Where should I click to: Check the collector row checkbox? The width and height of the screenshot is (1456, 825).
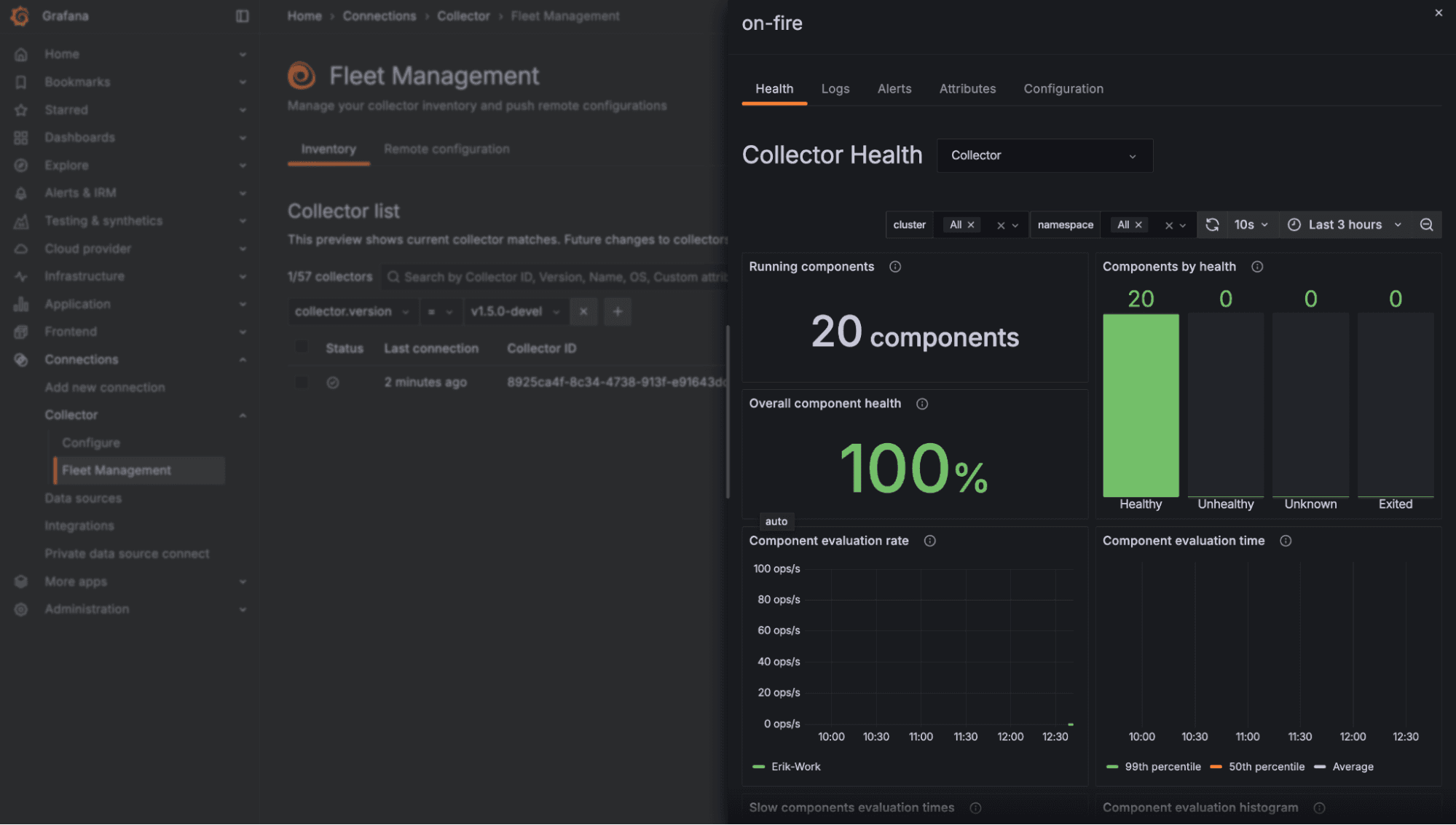coord(302,381)
